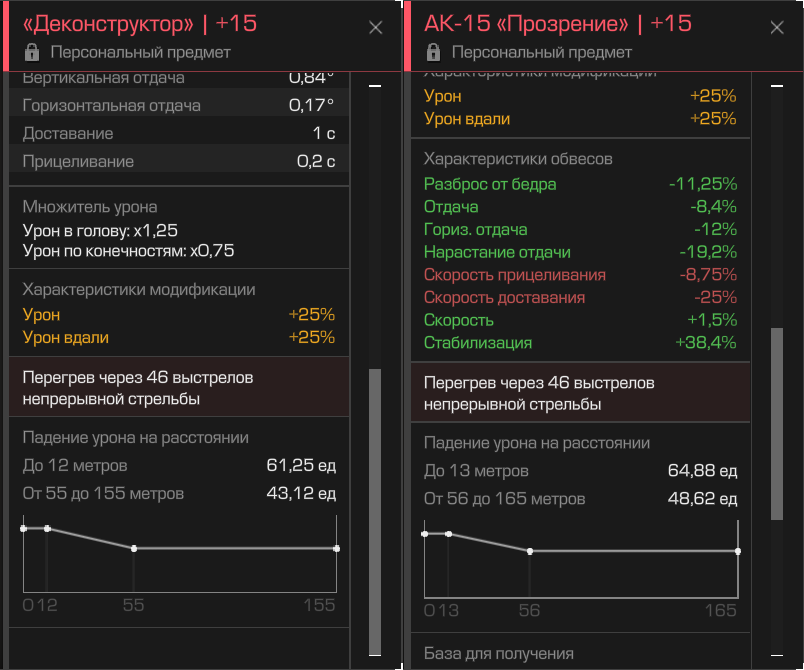Click the lock icon in the «Деконструктор» panel
Viewport: 804px width, 670px height.
31,52
